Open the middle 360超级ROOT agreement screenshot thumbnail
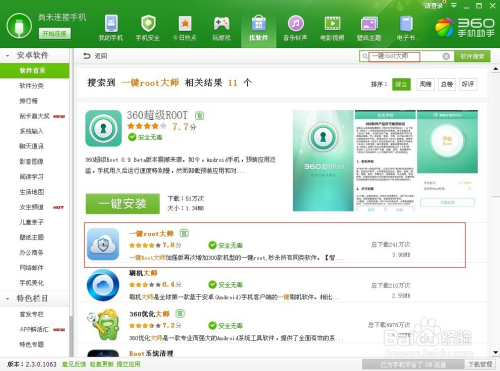 pos(385,160)
